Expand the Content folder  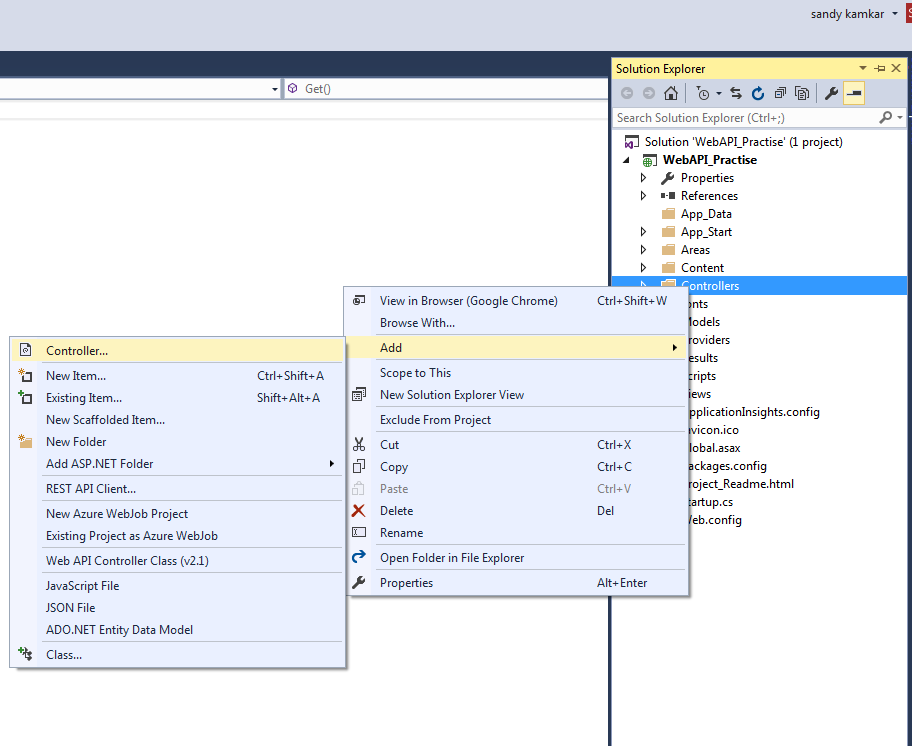tap(643, 267)
